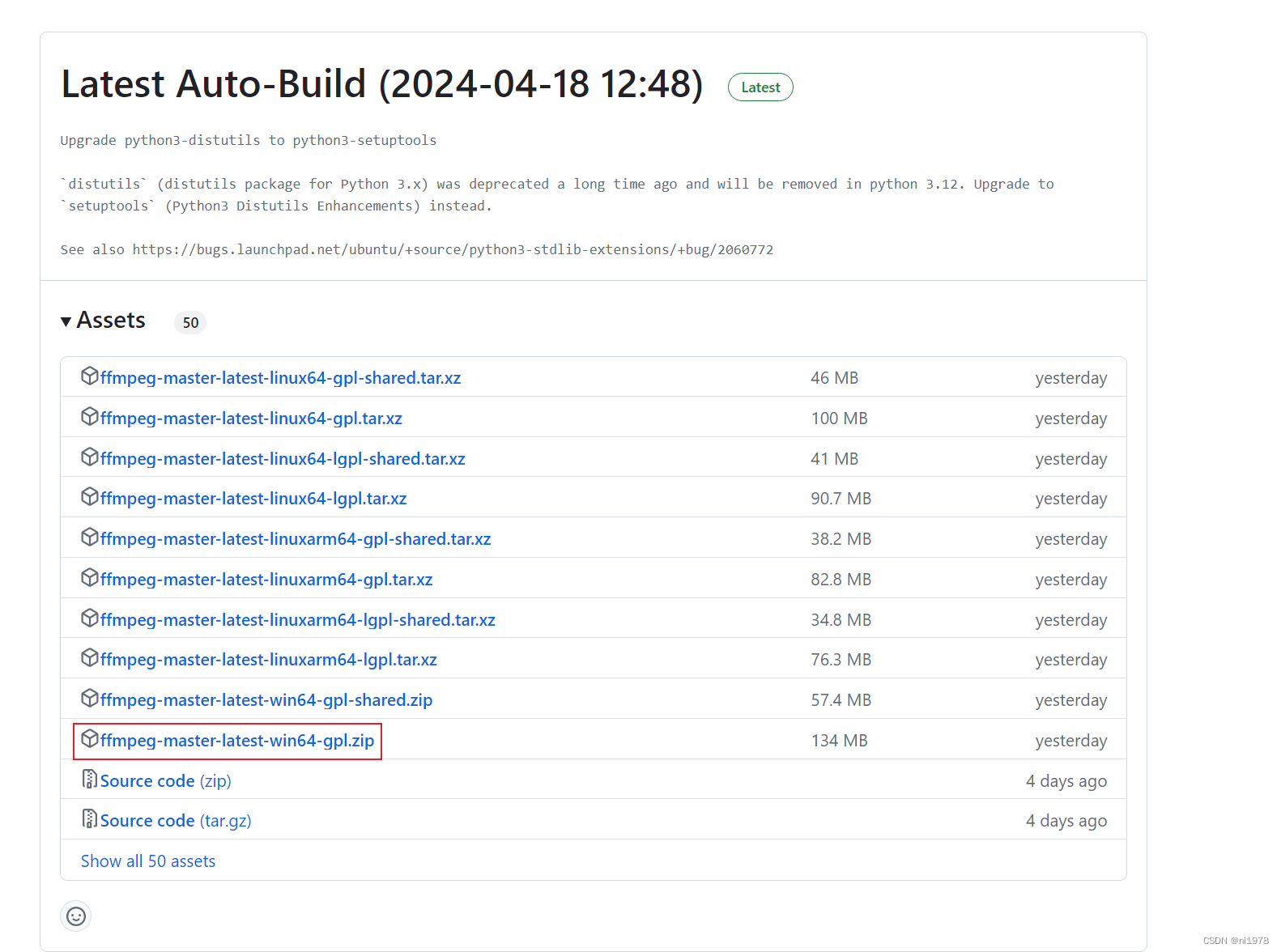1281x952 pixels.
Task: Click the 134 MB size value
Action: pos(839,741)
